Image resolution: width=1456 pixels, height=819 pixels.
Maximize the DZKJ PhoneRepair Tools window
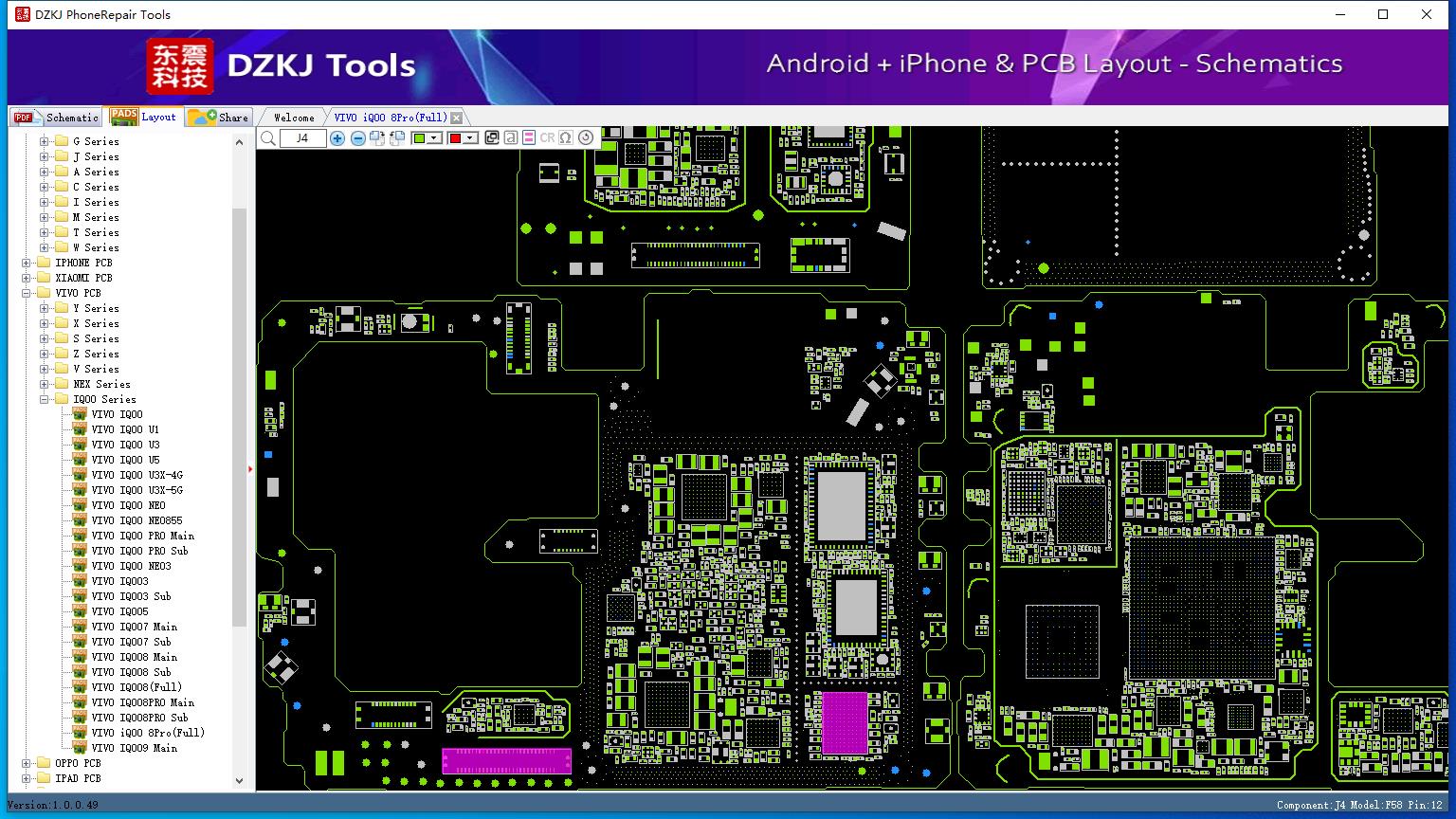point(1383,14)
